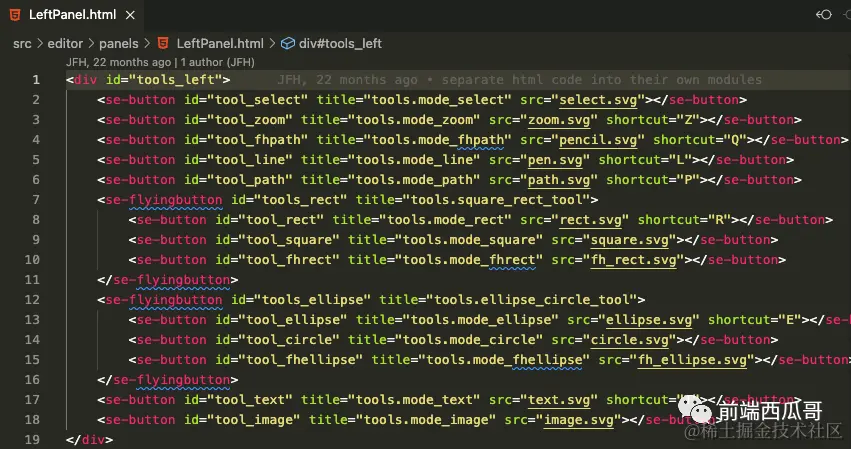Click the tools.mode_zoom title value
Screen dimensions: 851x449
pyautogui.click(x=414, y=120)
